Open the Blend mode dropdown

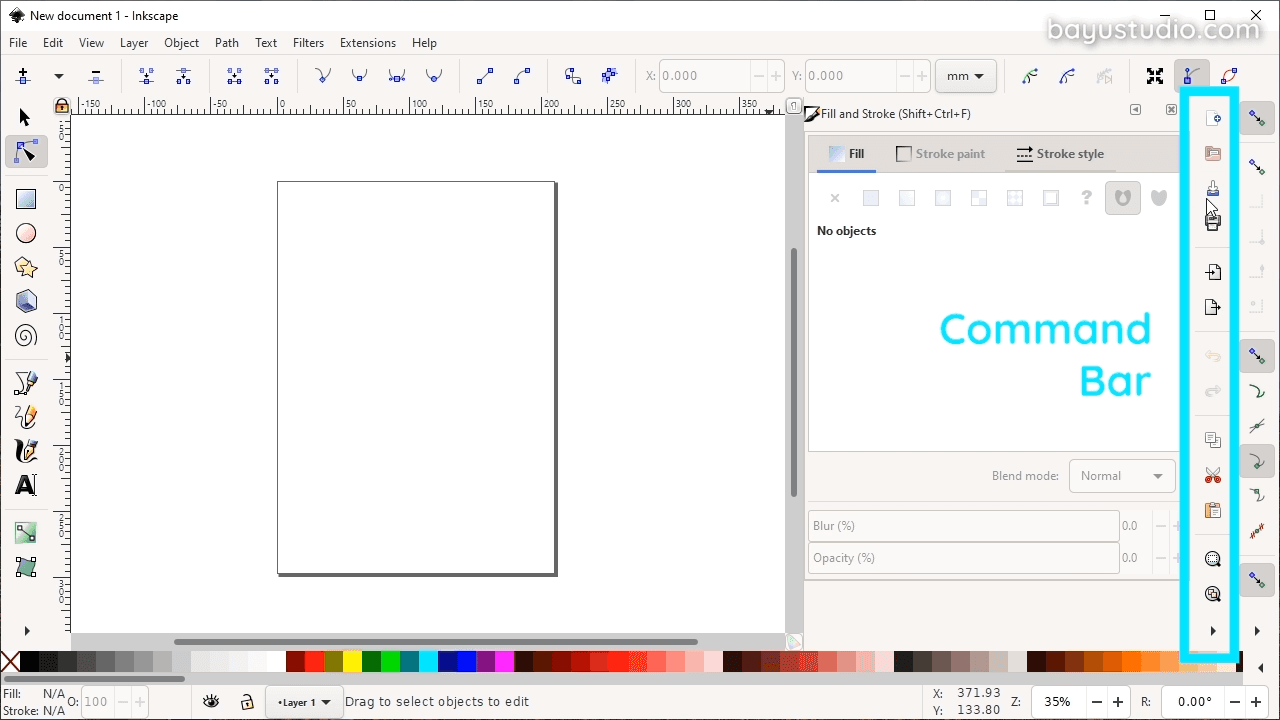1121,475
